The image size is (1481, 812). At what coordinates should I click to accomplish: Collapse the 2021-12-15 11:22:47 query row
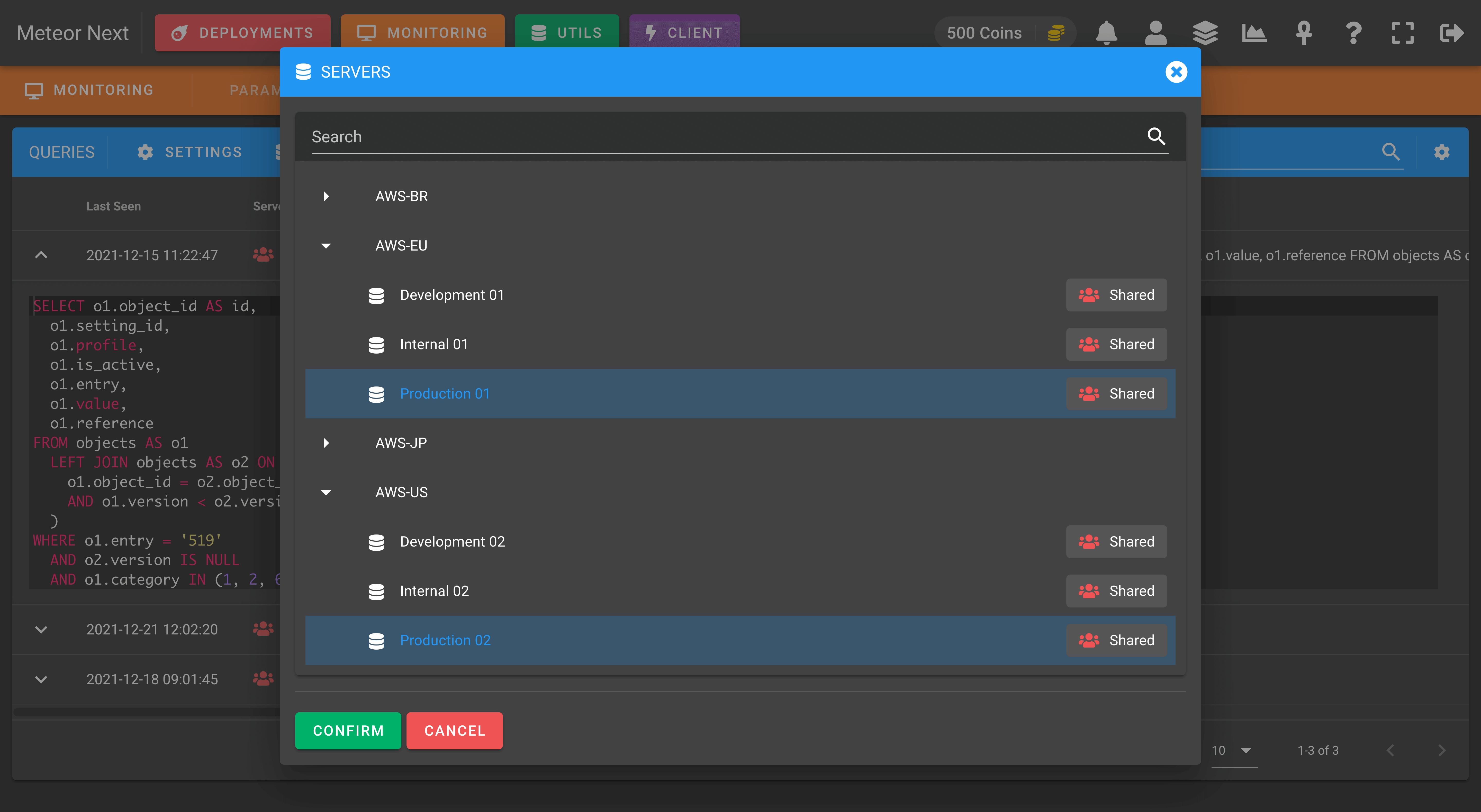tap(41, 255)
